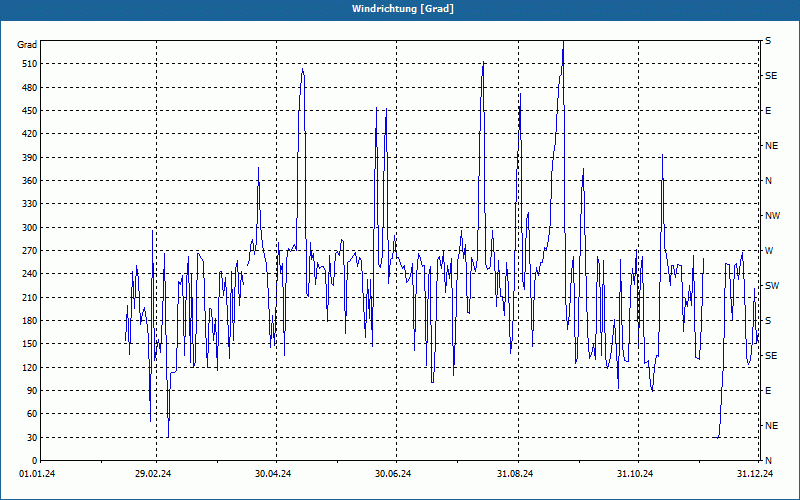Click the 01.01.24 date label
The height and width of the screenshot is (500, 800).
37,474
